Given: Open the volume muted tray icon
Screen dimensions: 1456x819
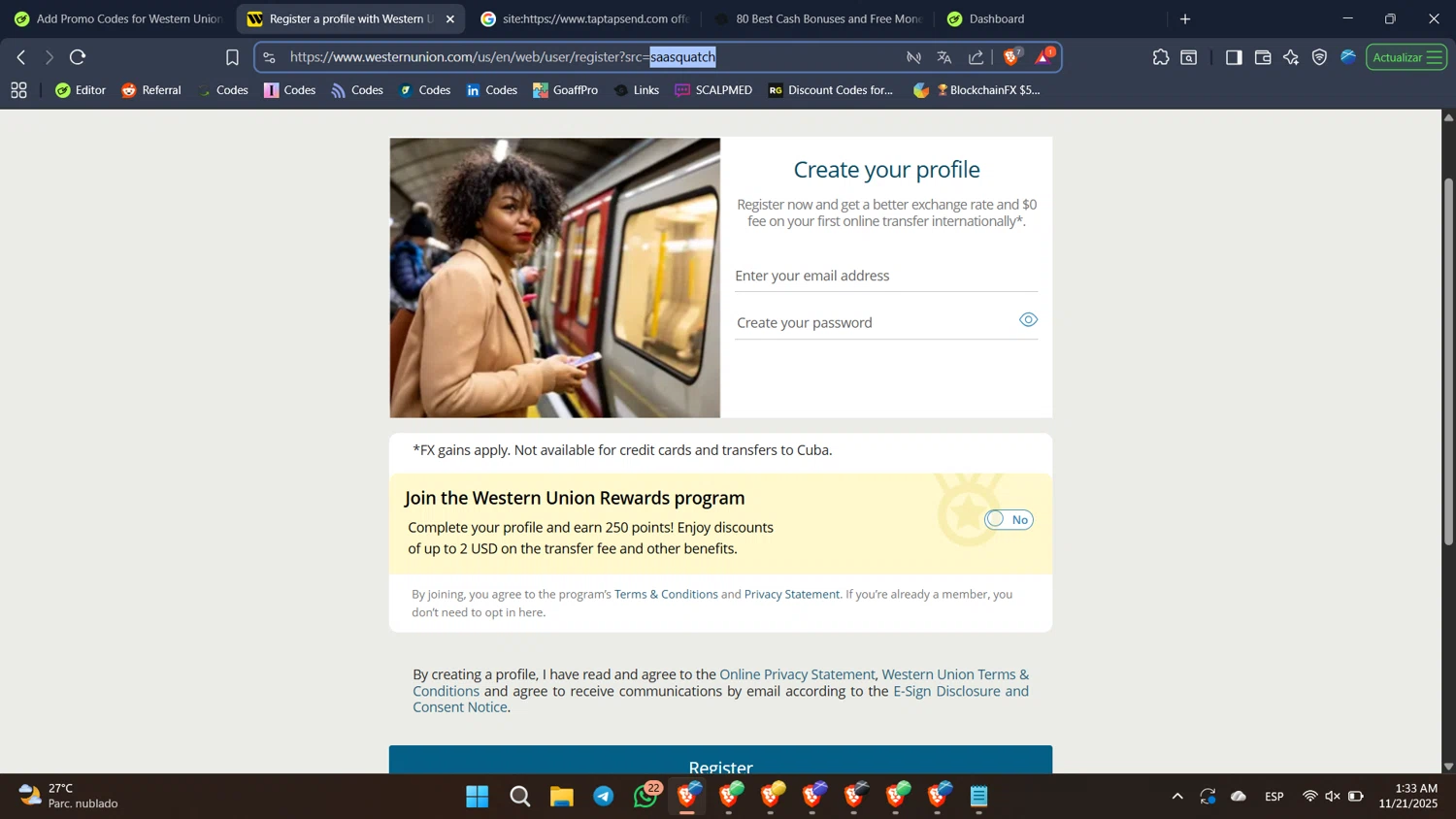Looking at the screenshot, I should [1333, 797].
